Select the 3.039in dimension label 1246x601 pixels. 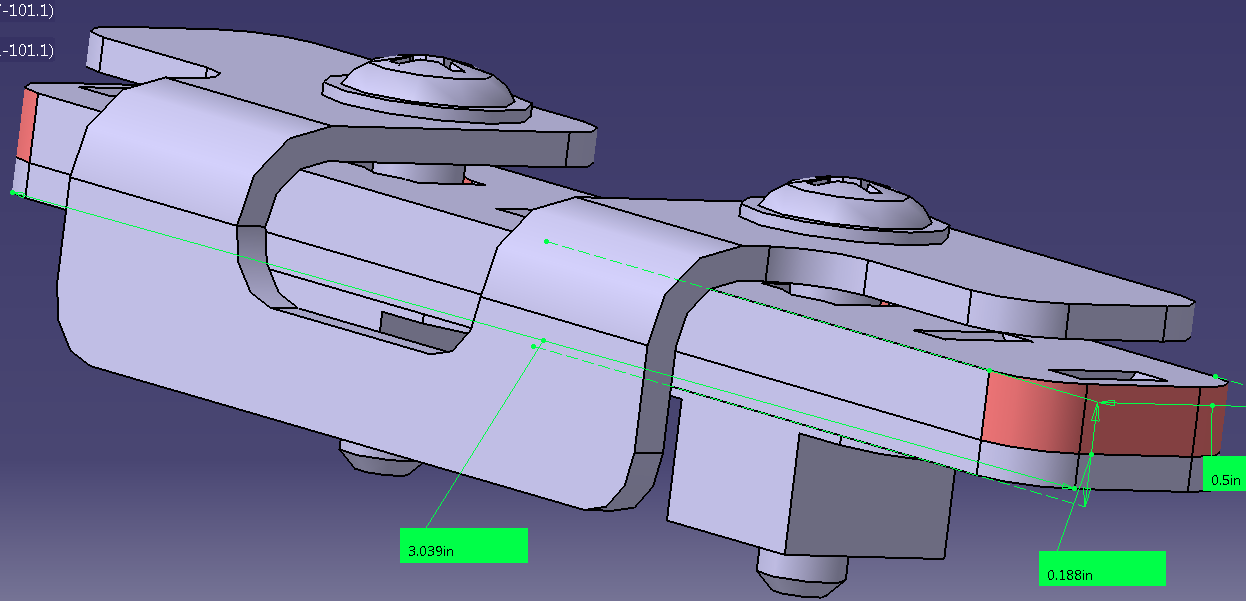click(x=462, y=545)
